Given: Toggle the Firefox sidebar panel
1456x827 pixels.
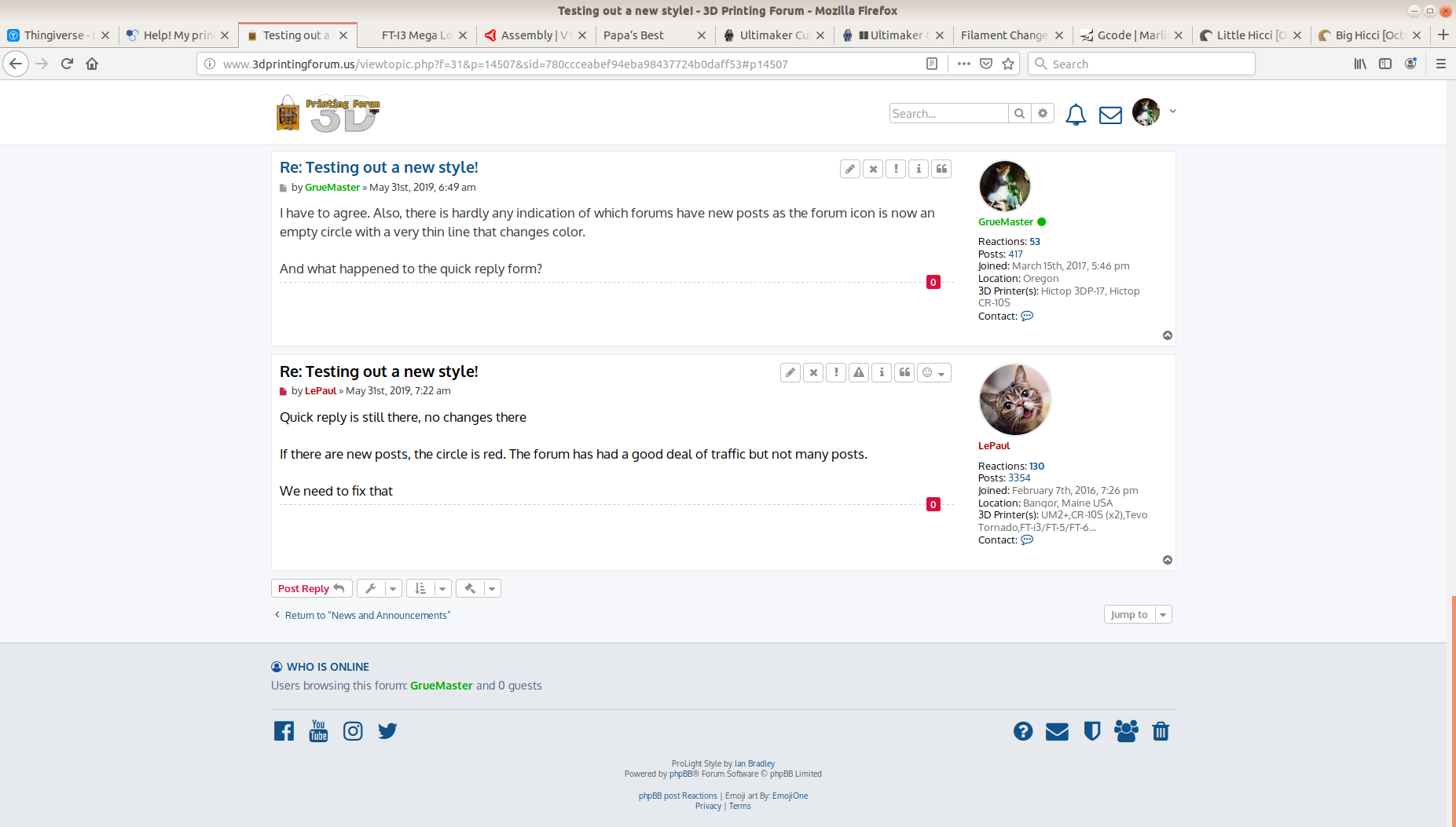Looking at the screenshot, I should (1385, 64).
